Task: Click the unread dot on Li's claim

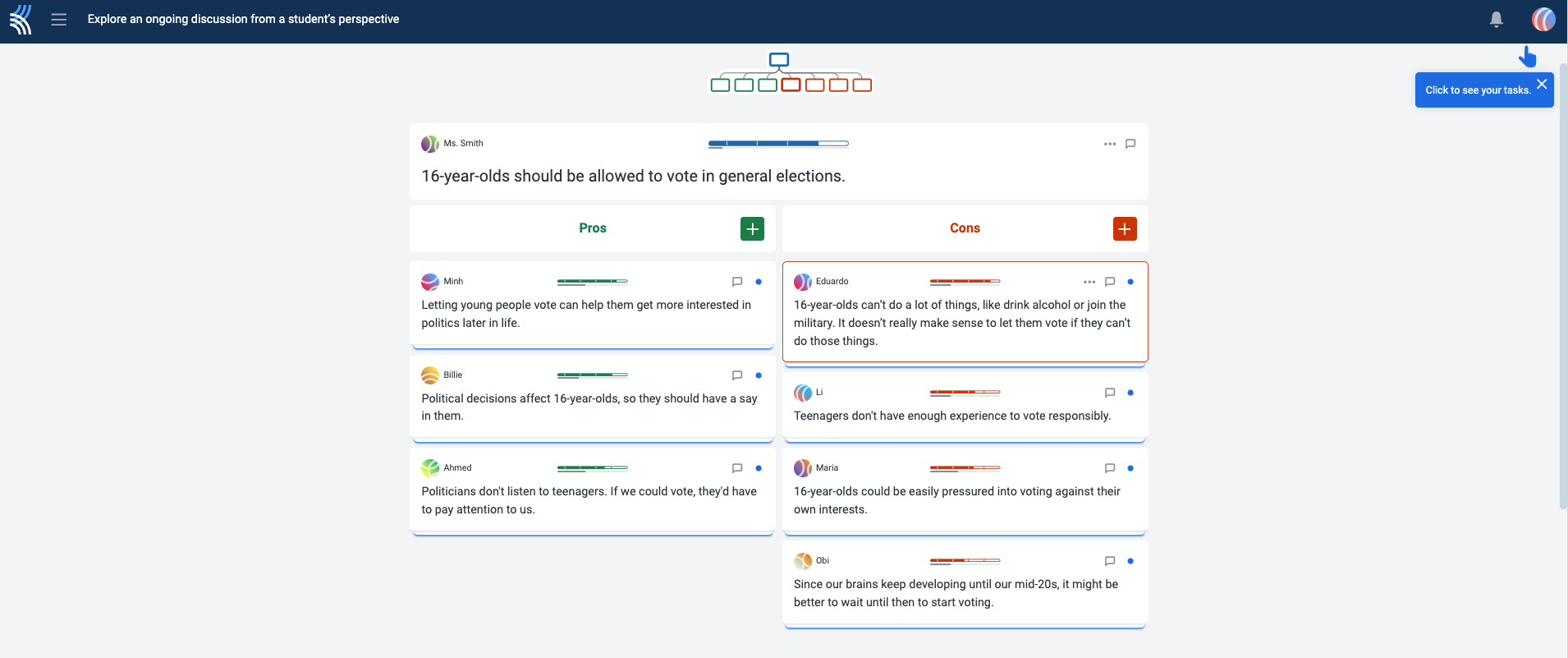Action: (1130, 393)
